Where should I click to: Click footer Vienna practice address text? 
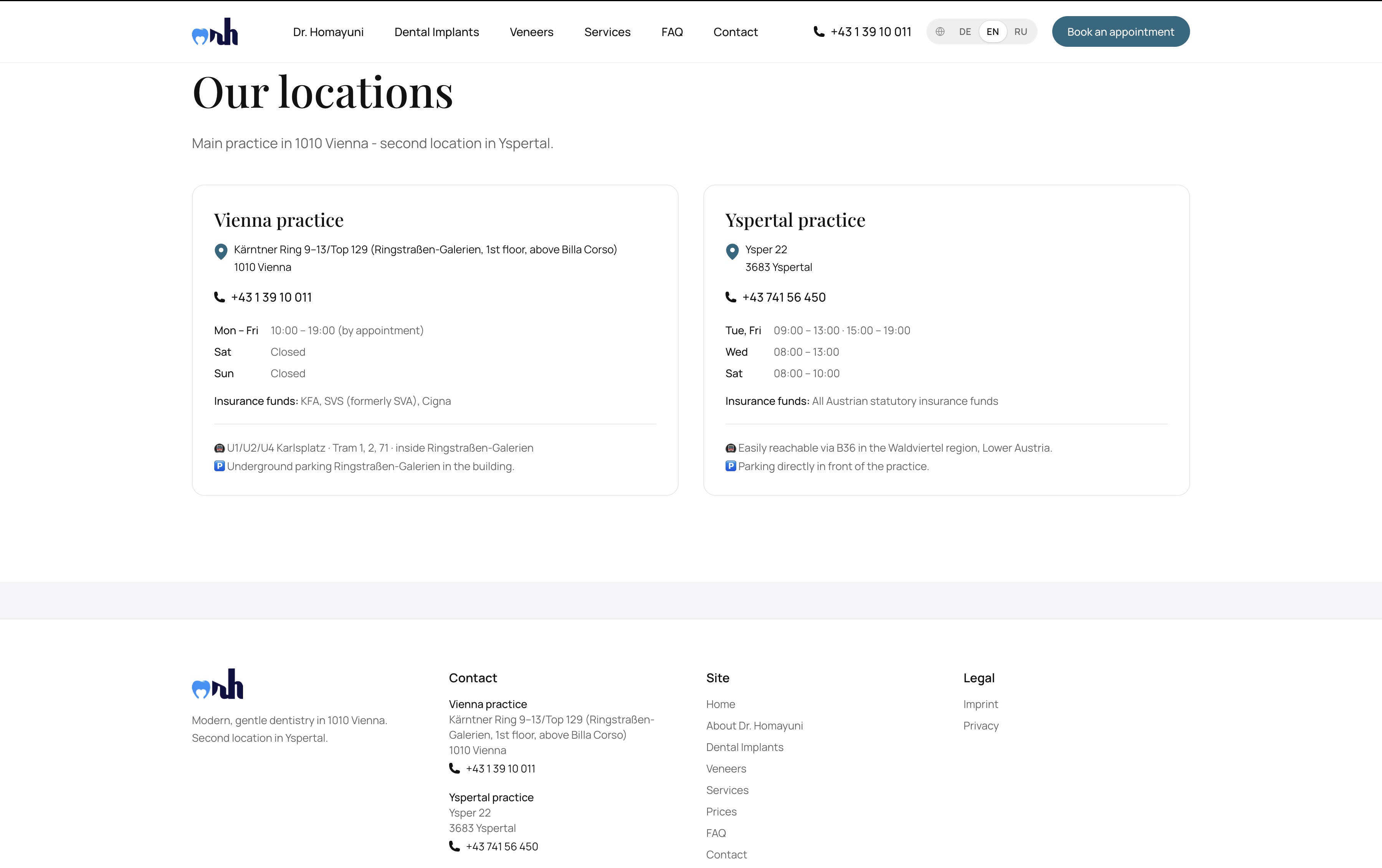click(x=552, y=735)
